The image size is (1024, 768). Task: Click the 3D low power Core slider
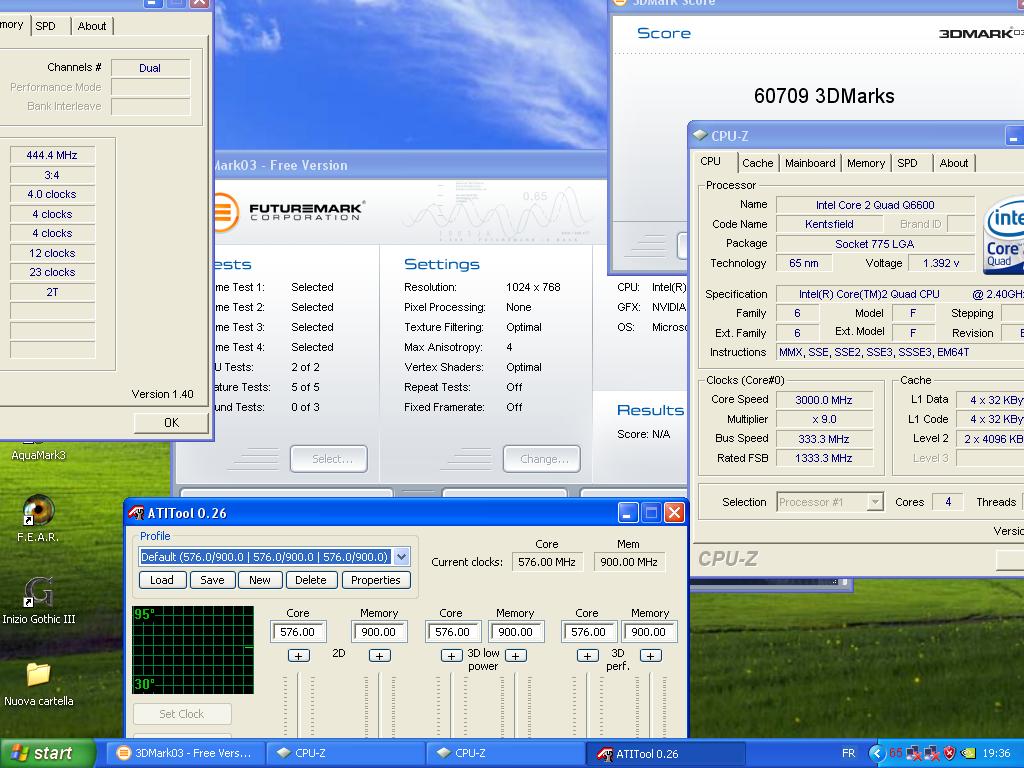coord(451,707)
